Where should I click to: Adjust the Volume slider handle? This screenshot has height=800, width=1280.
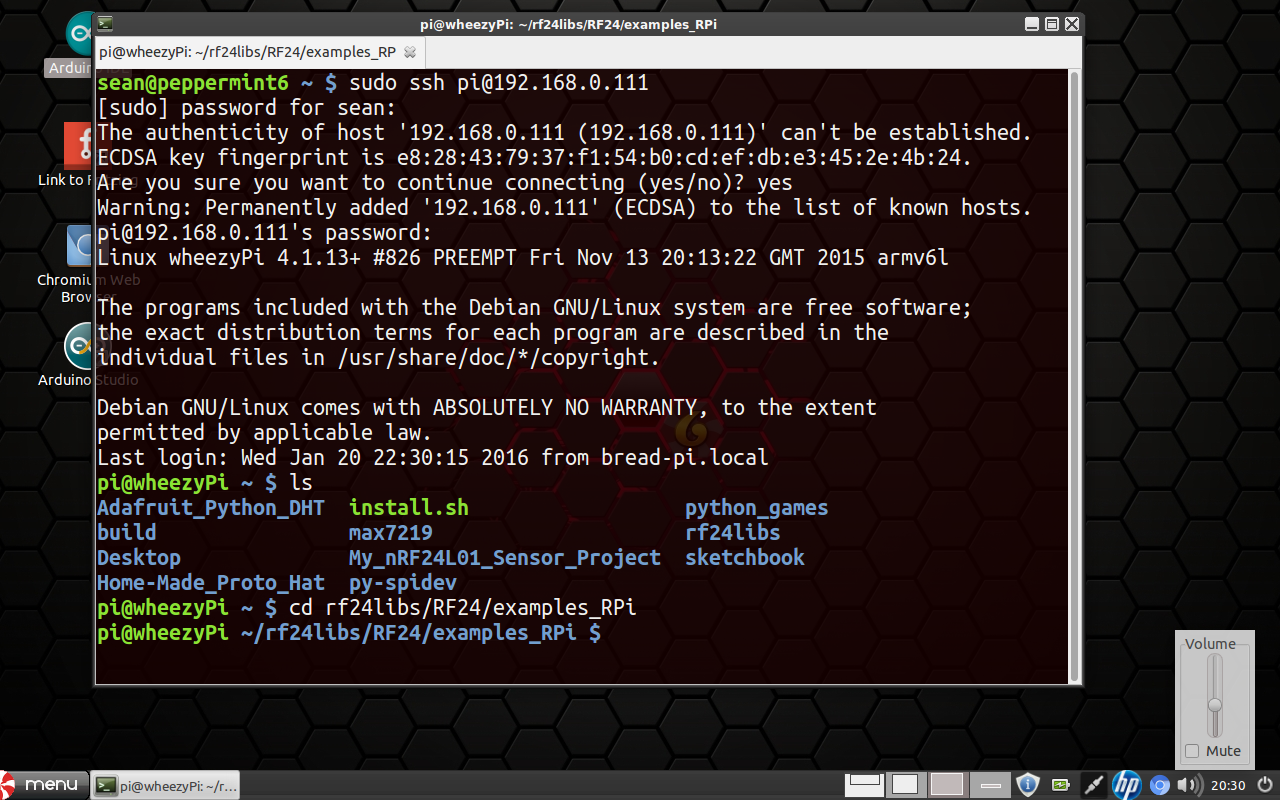(1215, 704)
